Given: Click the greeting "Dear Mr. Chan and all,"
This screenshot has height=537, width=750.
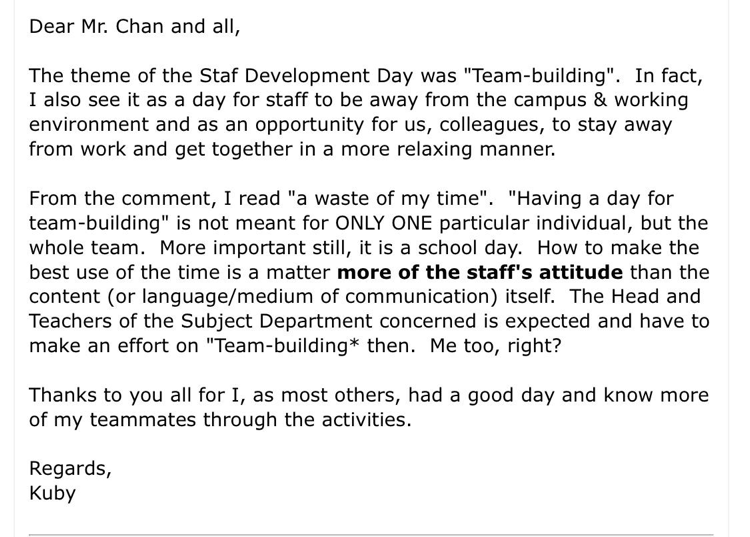Looking at the screenshot, I should (x=134, y=27).
